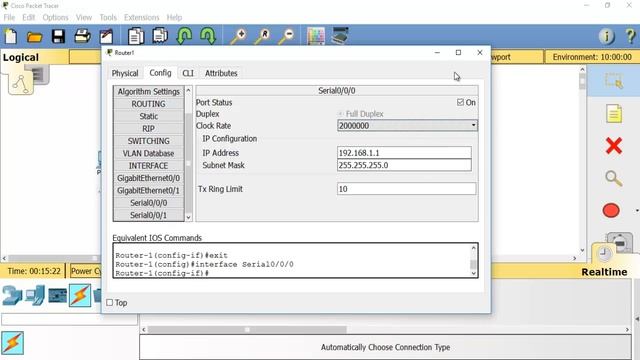This screenshot has height=360, width=640.
Task: Open a file with the folder icon
Action: point(34,37)
